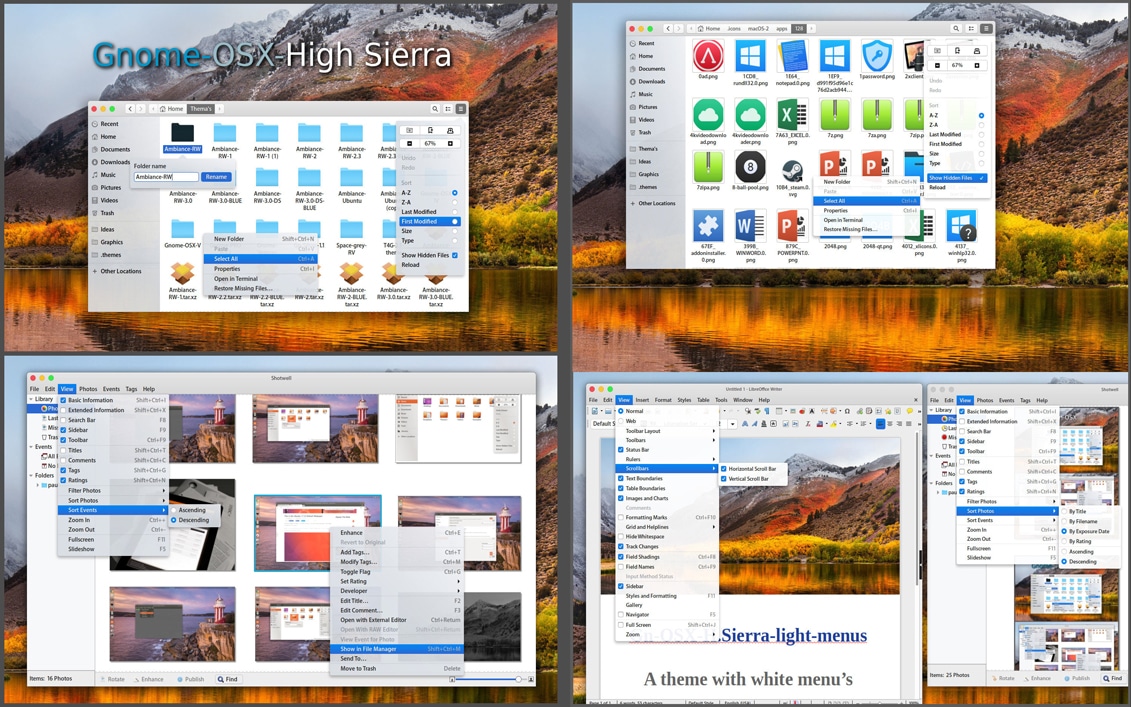
Task: Open Music in apps file manager sidebar
Action: coord(646,94)
